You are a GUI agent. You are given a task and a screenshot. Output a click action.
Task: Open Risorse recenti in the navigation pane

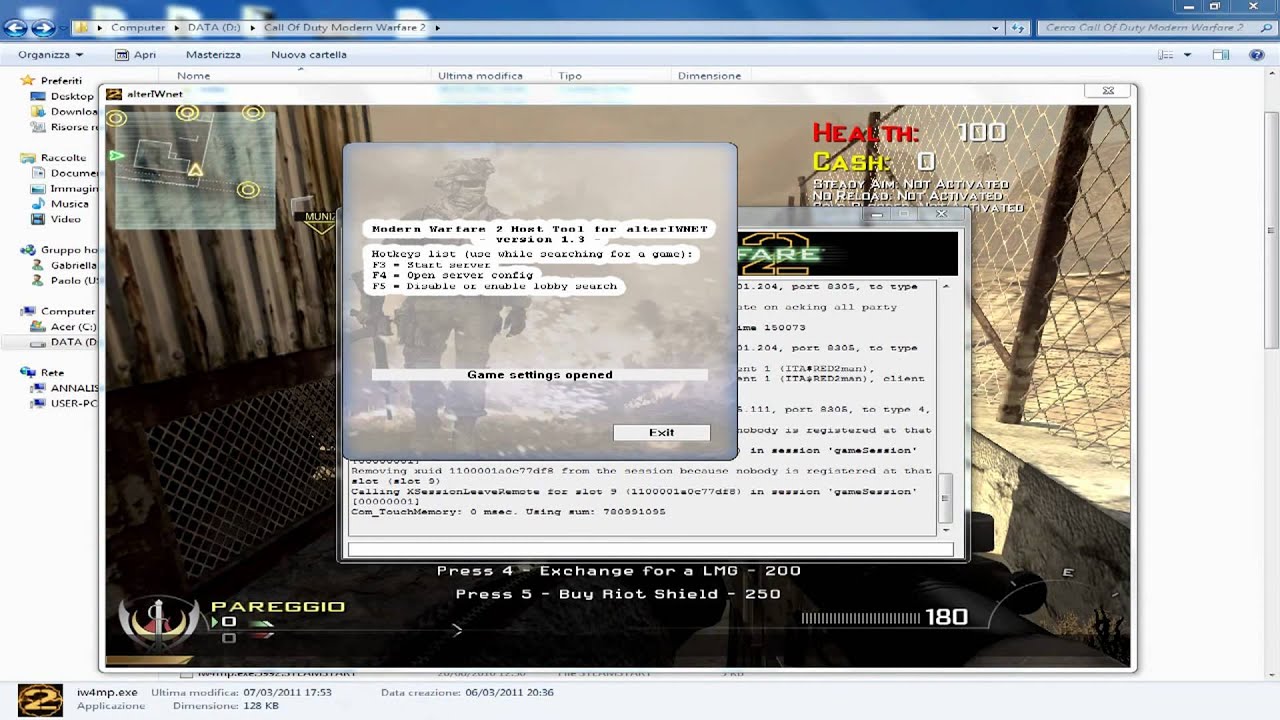[66, 127]
